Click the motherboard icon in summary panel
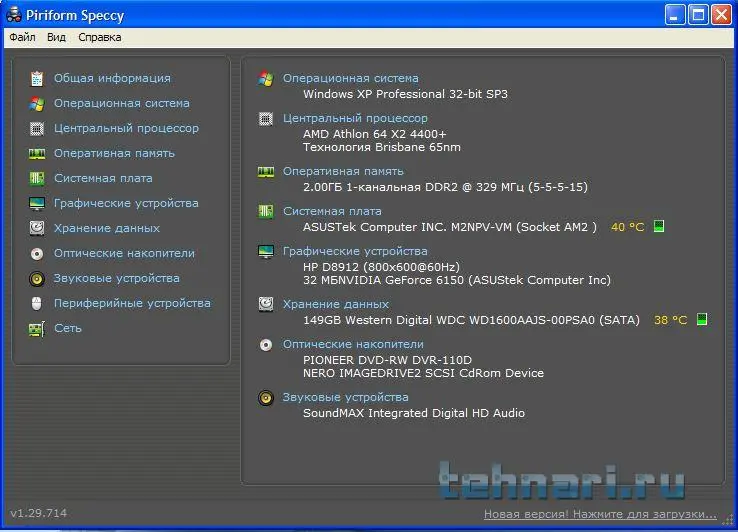This screenshot has height=532, width=738. click(266, 211)
